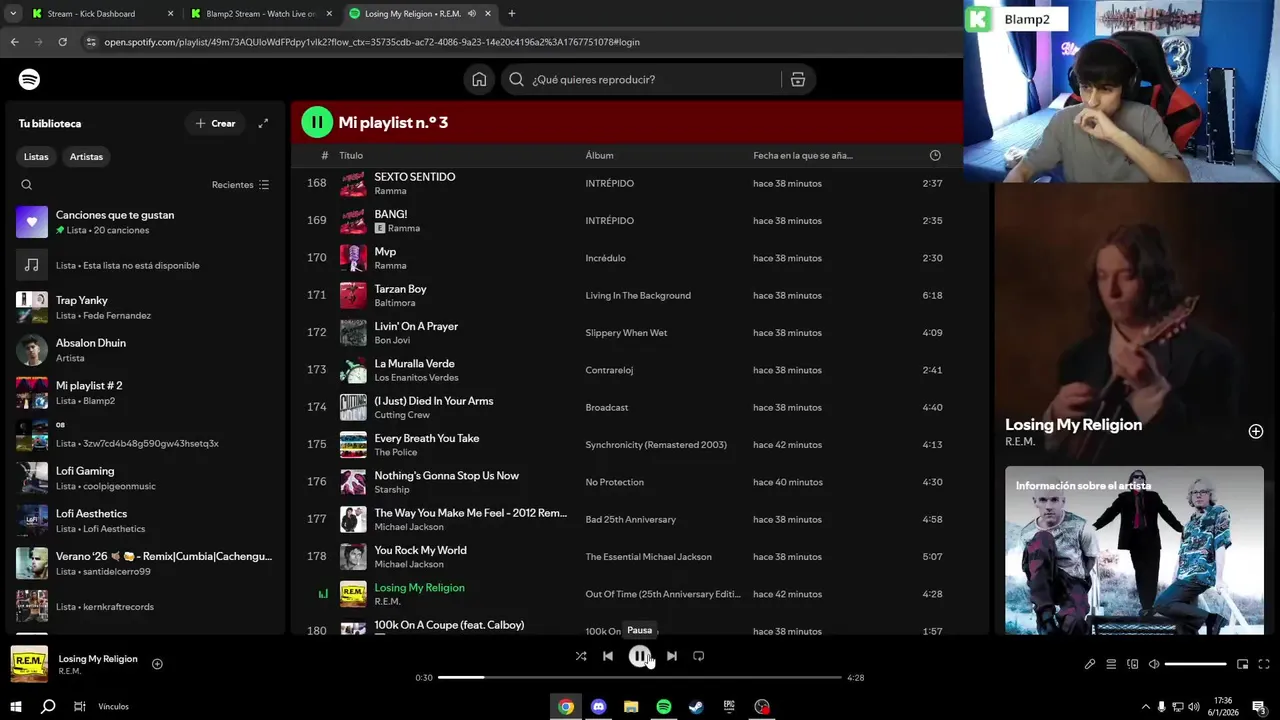
Task: Enter fullscreen player view
Action: tap(1264, 664)
